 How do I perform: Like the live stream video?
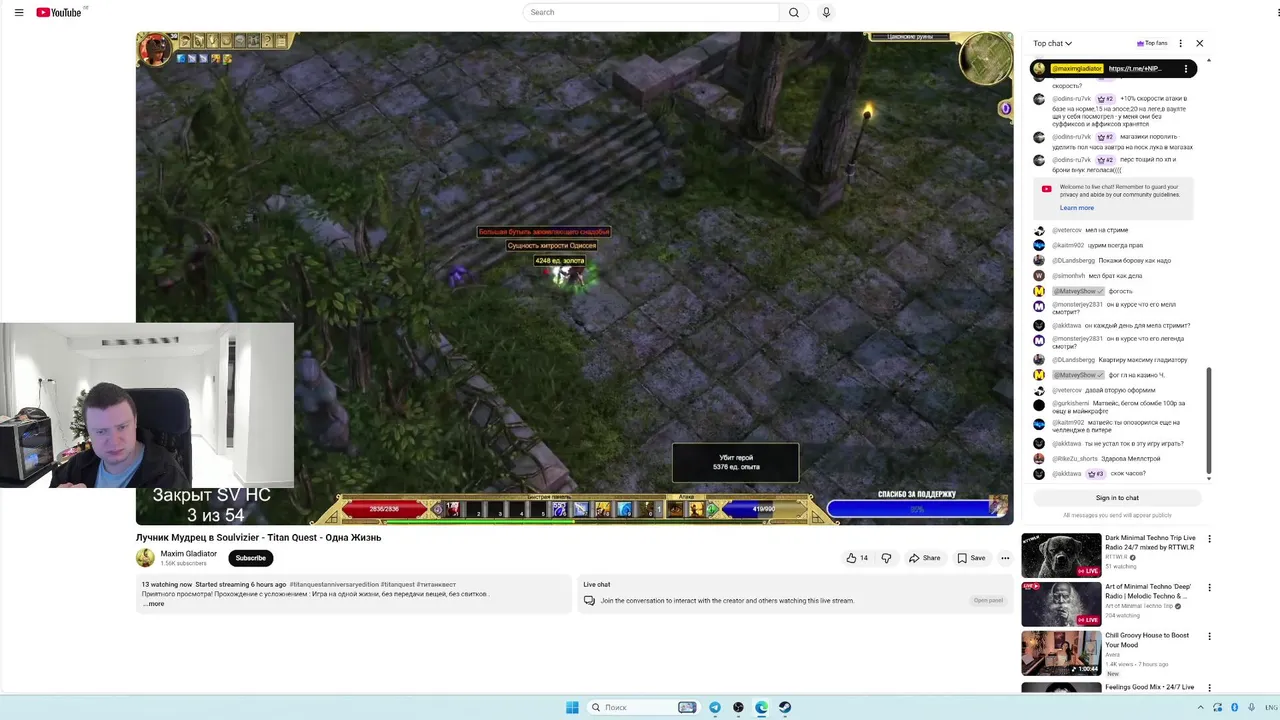857,558
